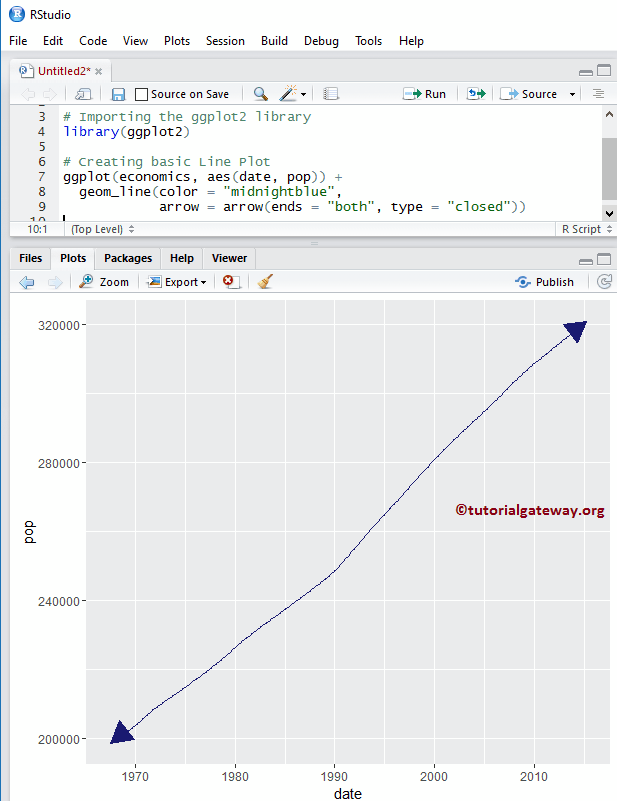Image resolution: width=617 pixels, height=801 pixels.
Task: Maximize the Plots pane
Action: pyautogui.click(x=604, y=259)
